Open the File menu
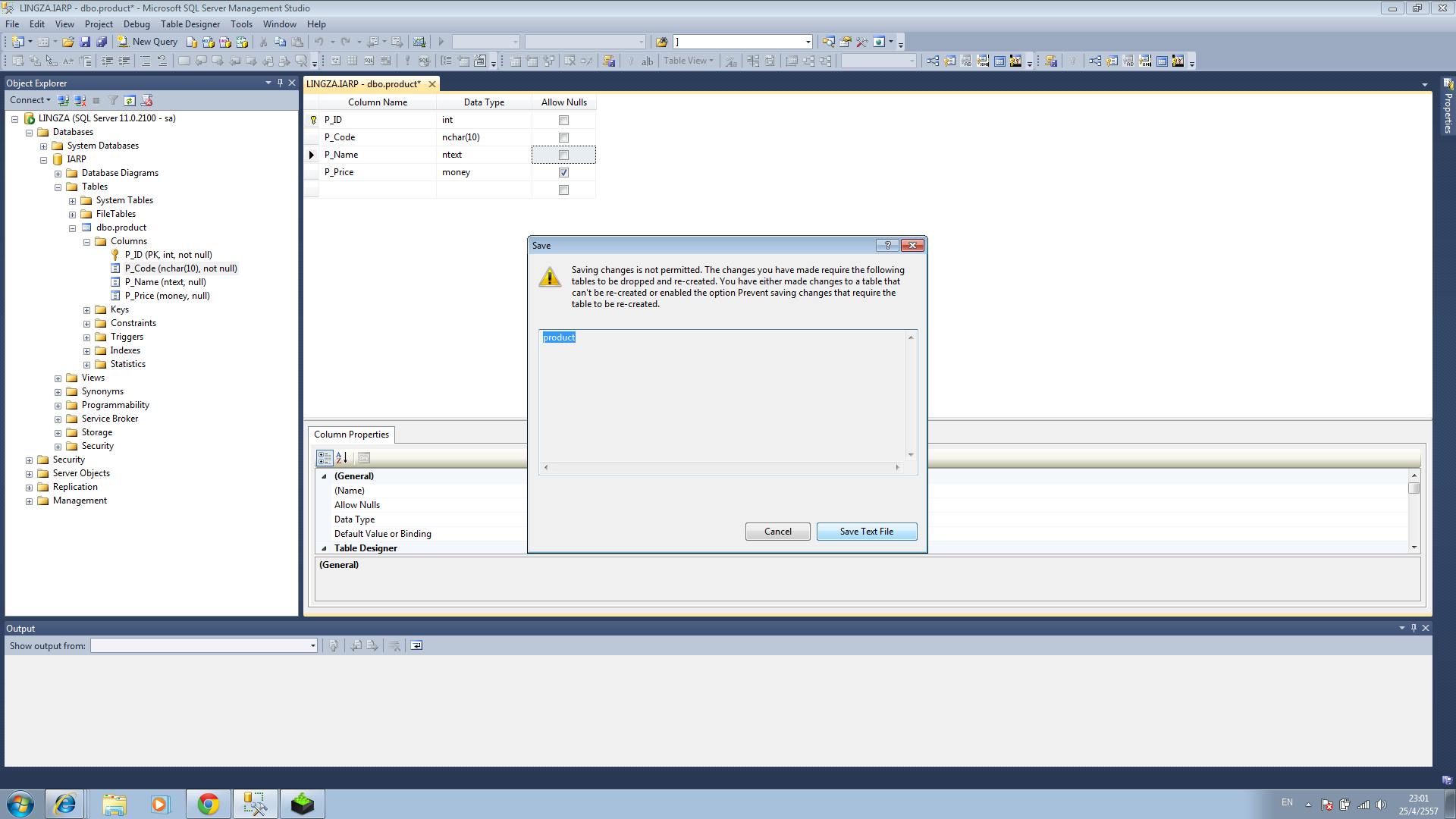 (12, 24)
